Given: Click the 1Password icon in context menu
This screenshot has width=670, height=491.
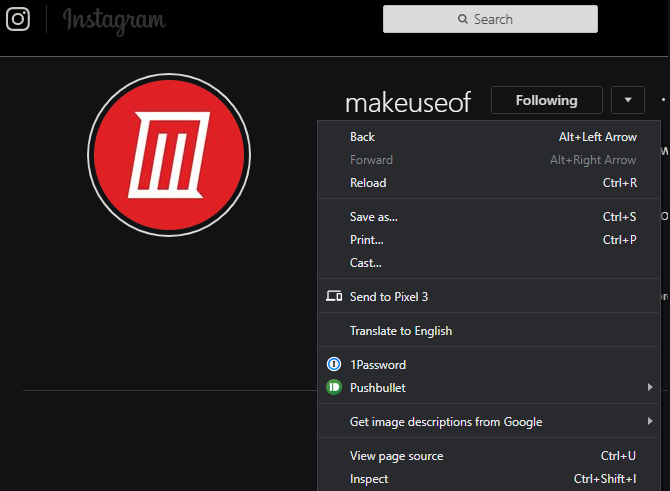Looking at the screenshot, I should pyautogui.click(x=334, y=365).
